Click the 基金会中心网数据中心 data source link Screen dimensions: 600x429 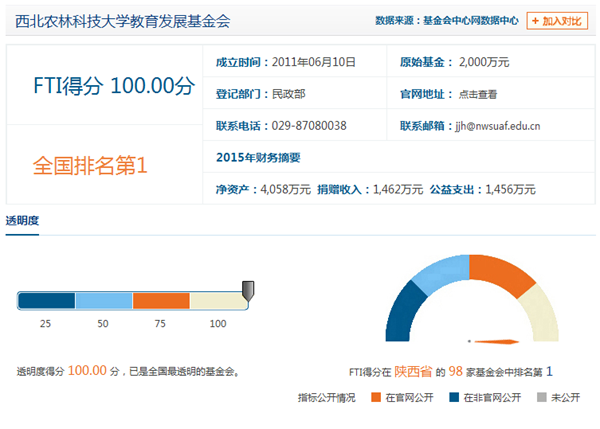(470, 20)
